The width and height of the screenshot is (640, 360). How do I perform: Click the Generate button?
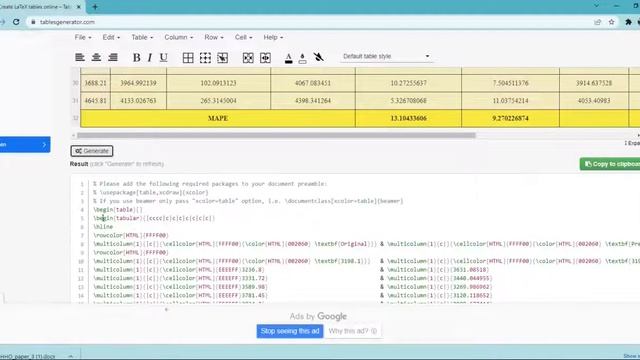92,151
